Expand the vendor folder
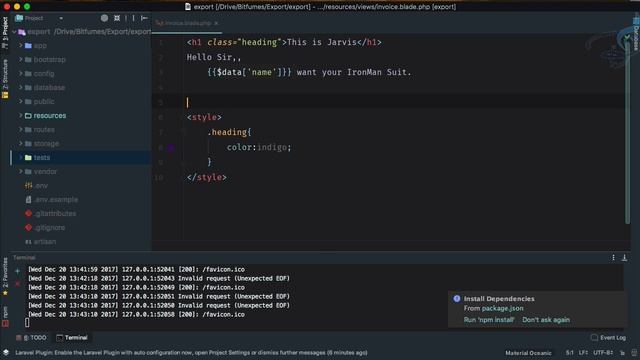This screenshot has height=360, width=640. pos(20,171)
